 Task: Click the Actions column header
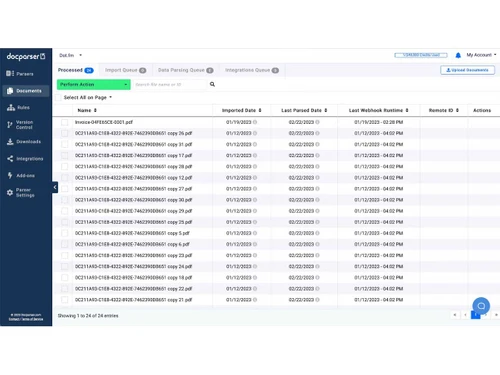click(482, 110)
